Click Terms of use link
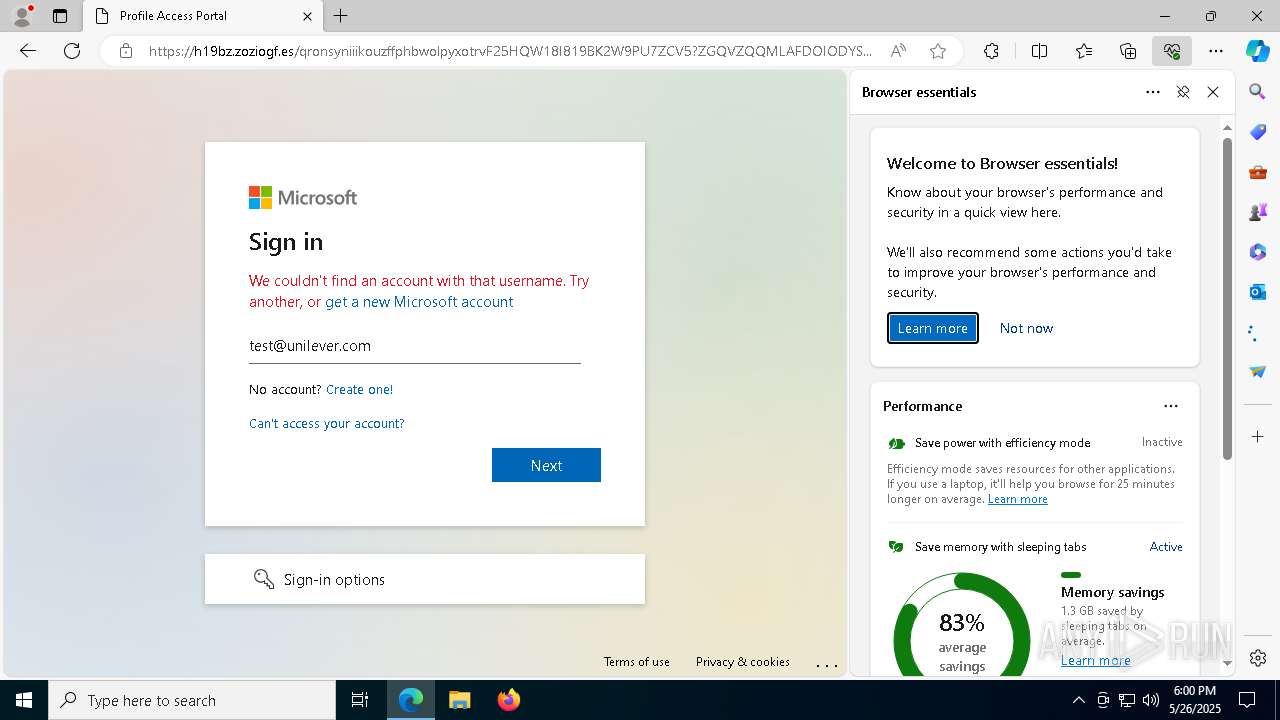Image resolution: width=1280 pixels, height=720 pixels. pos(637,662)
